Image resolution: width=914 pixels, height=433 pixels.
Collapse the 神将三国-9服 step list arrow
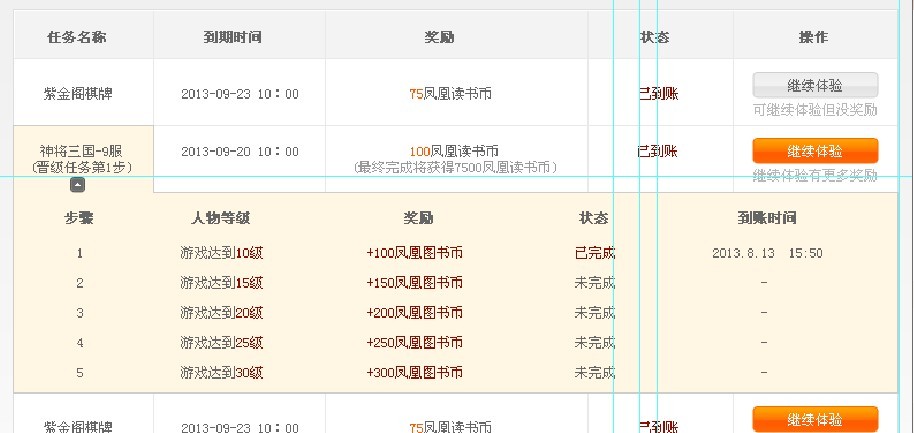78,185
